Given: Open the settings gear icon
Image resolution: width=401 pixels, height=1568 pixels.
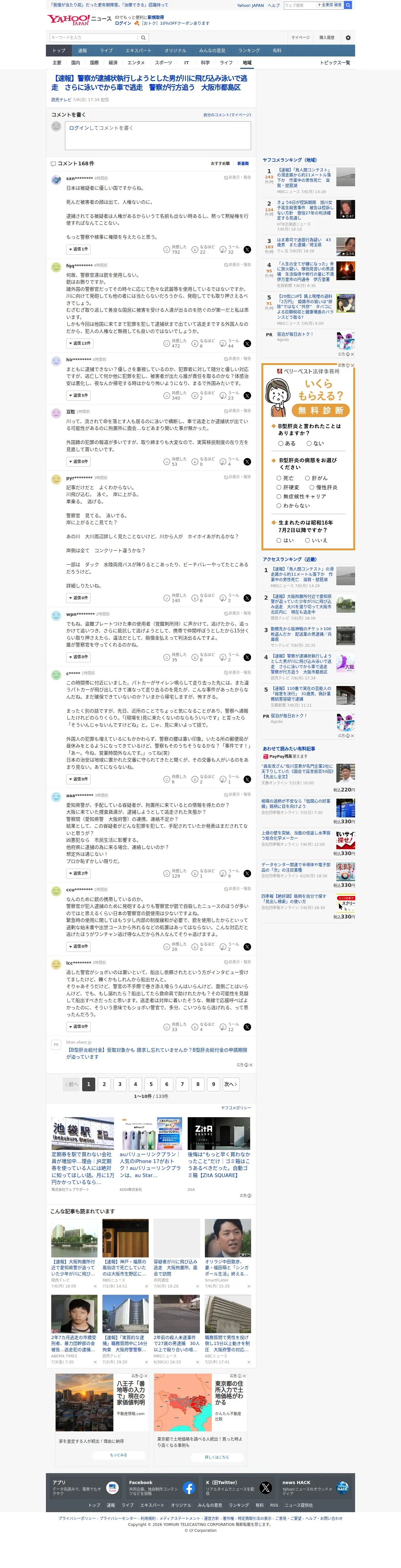Looking at the screenshot, I should point(348,38).
